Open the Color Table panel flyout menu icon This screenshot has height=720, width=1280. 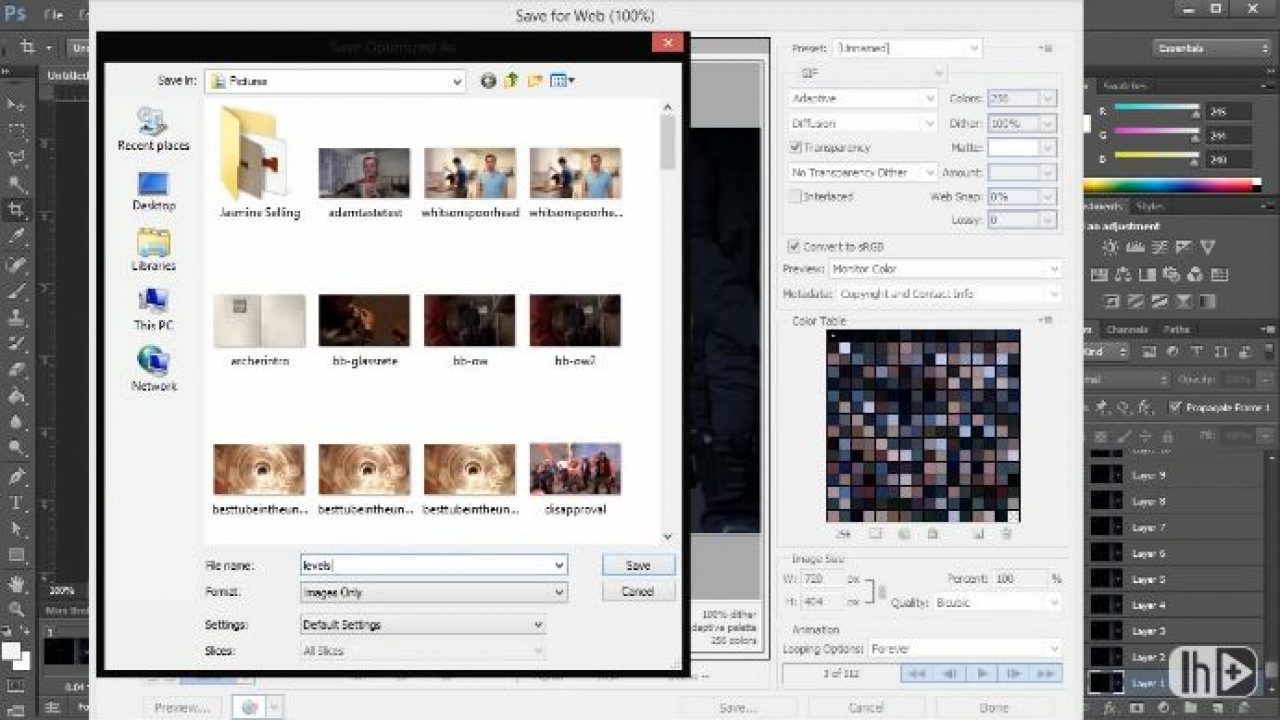[x=1046, y=321]
